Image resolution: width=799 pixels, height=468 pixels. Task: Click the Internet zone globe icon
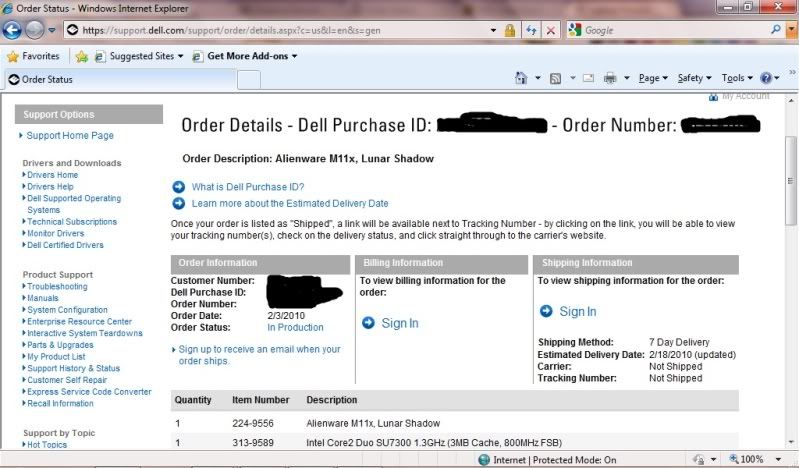click(484, 460)
